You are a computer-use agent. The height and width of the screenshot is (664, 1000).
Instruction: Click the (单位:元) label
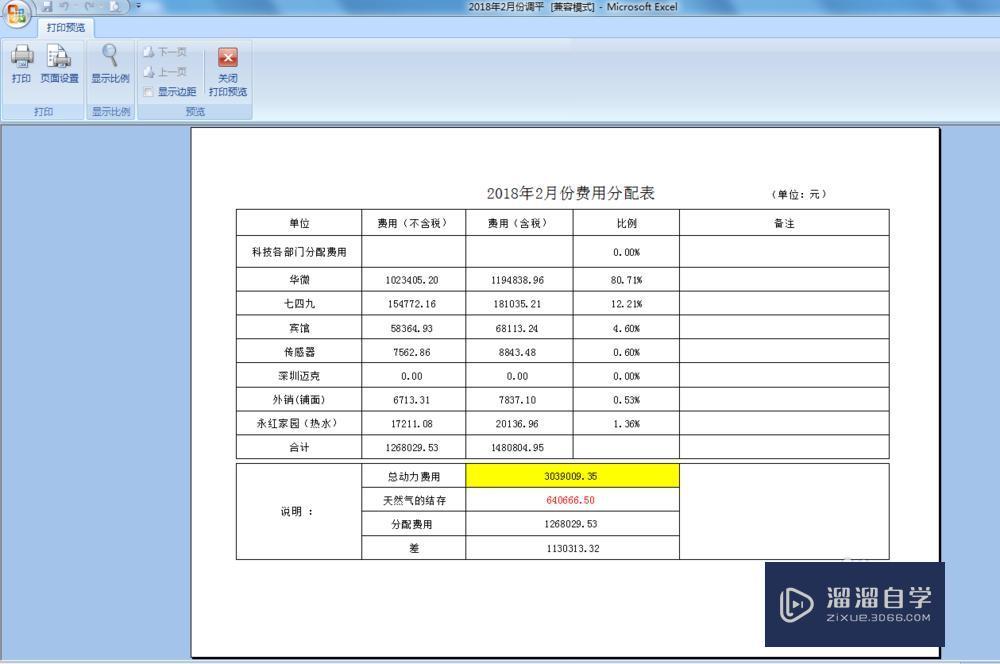point(798,194)
